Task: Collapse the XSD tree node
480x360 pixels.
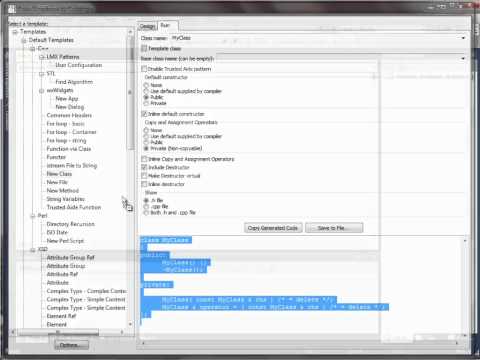Action: 33,250
